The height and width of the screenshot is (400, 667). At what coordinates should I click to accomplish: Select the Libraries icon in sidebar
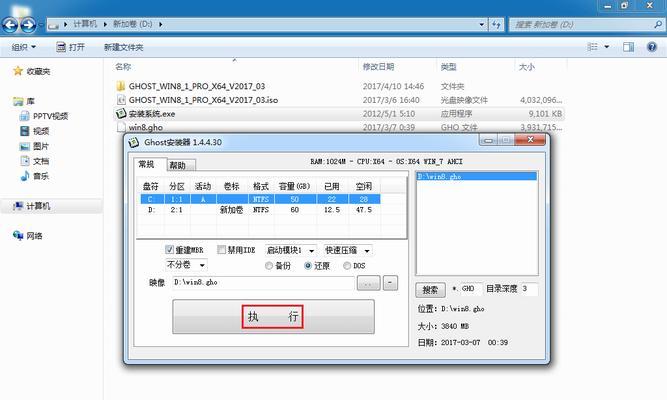point(18,101)
